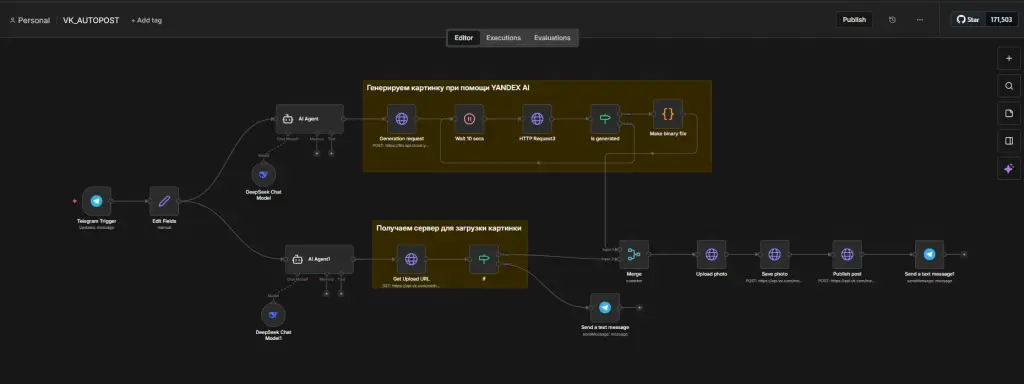Click the GitHub Star button
Image resolution: width=1024 pixels, height=384 pixels.
[968, 20]
